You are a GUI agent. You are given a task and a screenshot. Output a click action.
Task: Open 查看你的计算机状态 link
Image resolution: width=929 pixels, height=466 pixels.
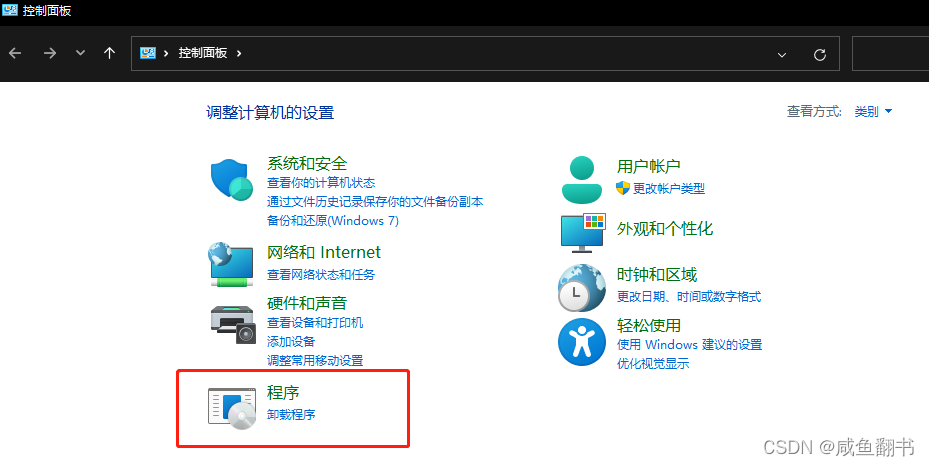click(321, 183)
